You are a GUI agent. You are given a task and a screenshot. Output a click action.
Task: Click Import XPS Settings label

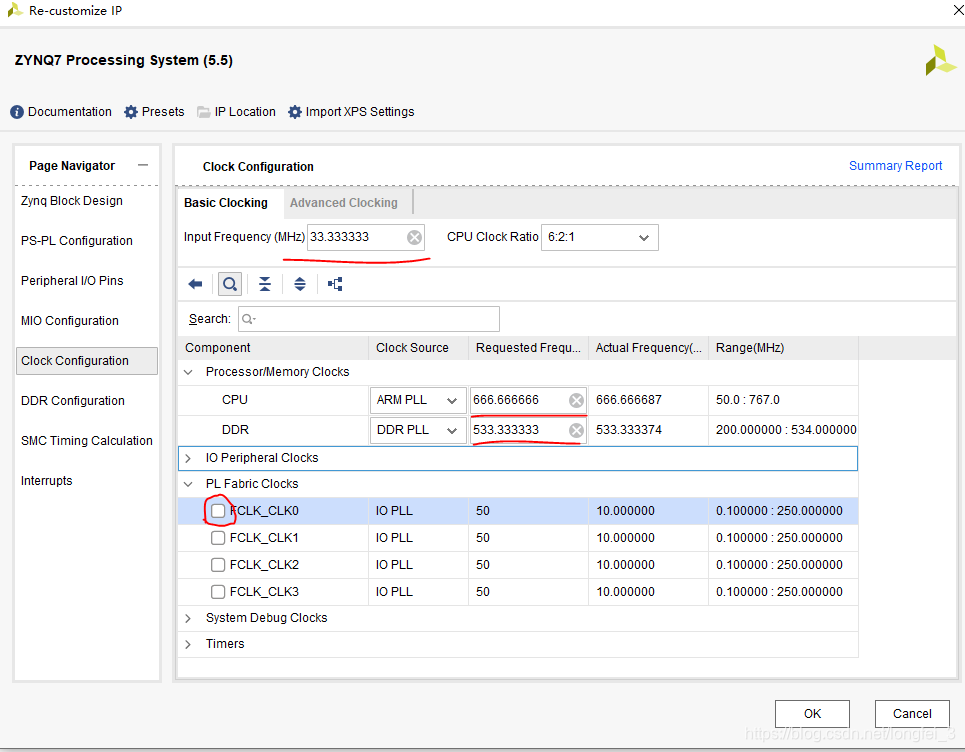(x=360, y=112)
